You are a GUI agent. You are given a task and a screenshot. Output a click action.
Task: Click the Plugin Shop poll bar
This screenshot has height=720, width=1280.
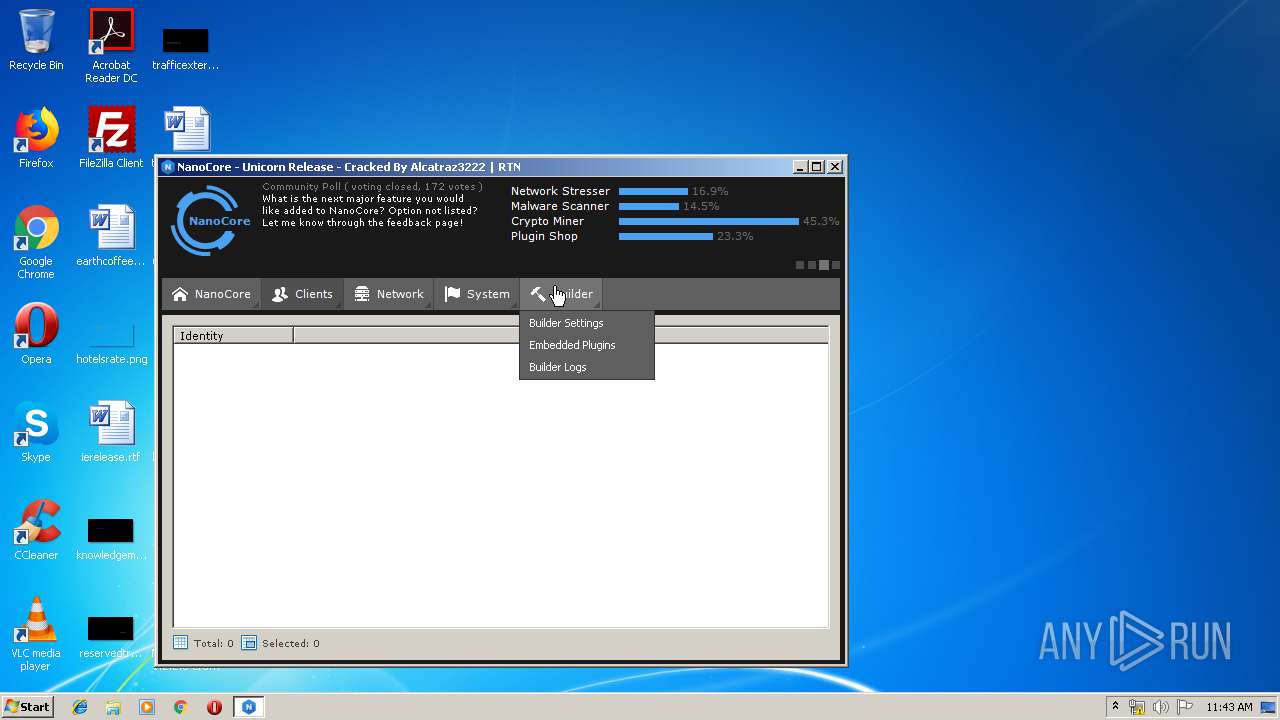point(666,236)
